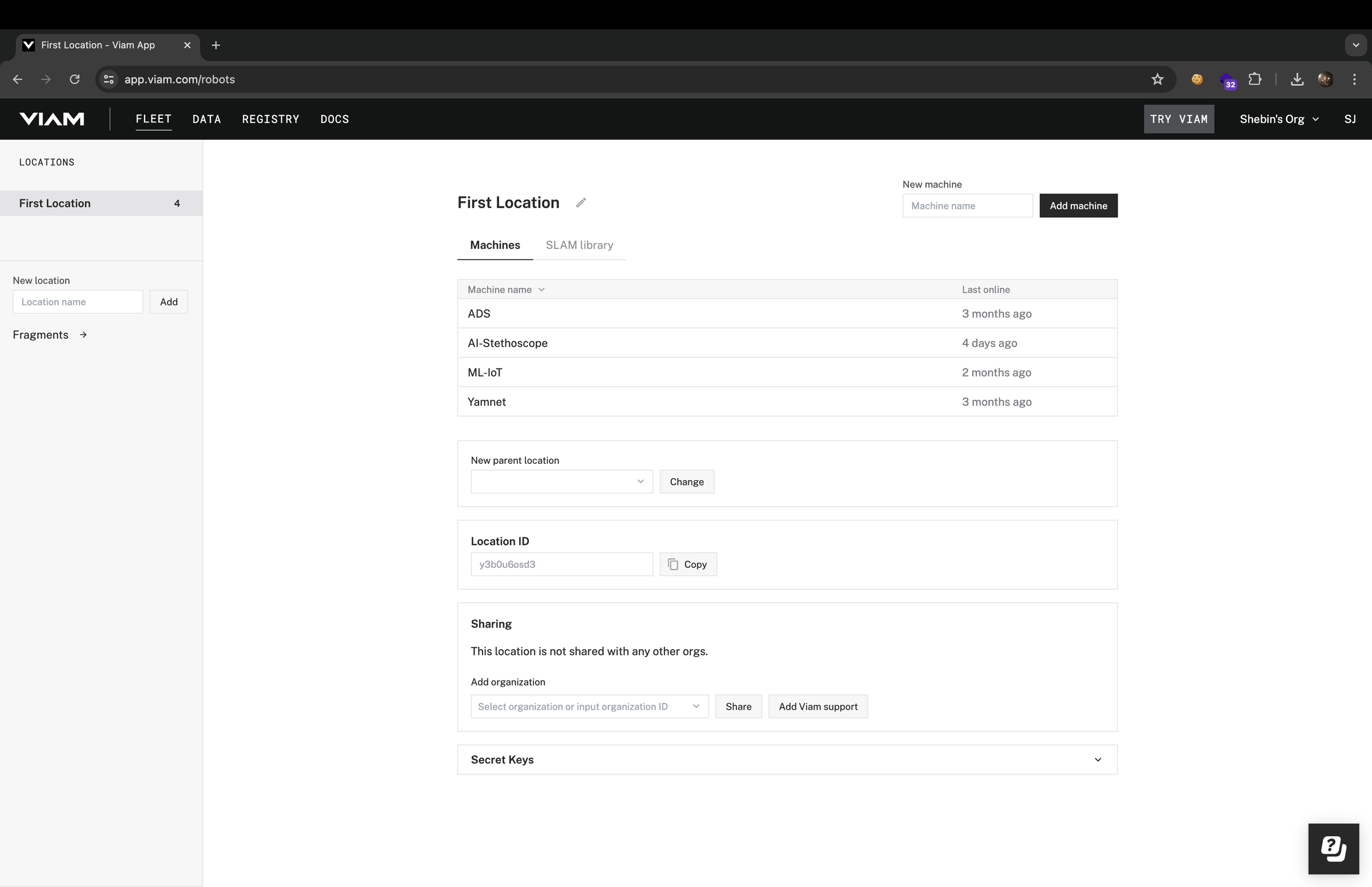Click the Viam logo in the header
This screenshot has width=1372, height=887.
point(52,119)
